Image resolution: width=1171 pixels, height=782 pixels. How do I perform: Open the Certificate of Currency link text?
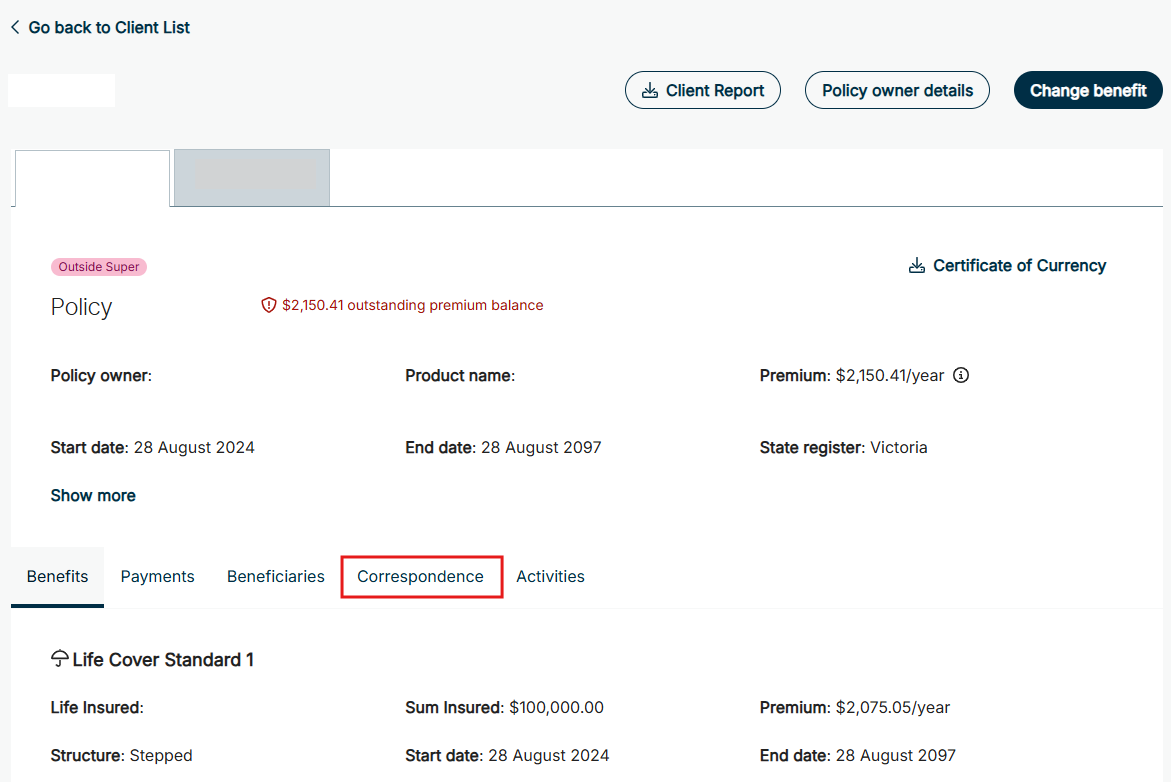(x=1019, y=266)
